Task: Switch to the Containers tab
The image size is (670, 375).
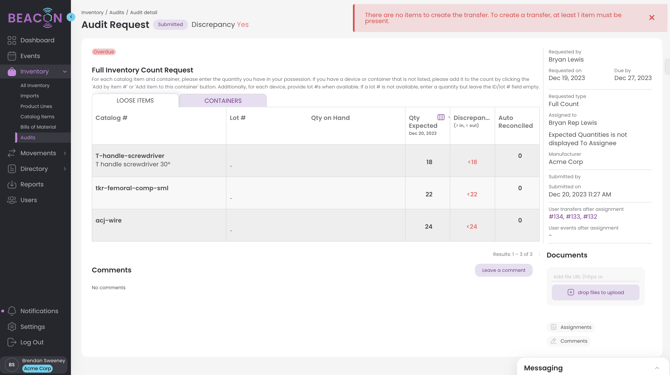Action: click(x=223, y=101)
